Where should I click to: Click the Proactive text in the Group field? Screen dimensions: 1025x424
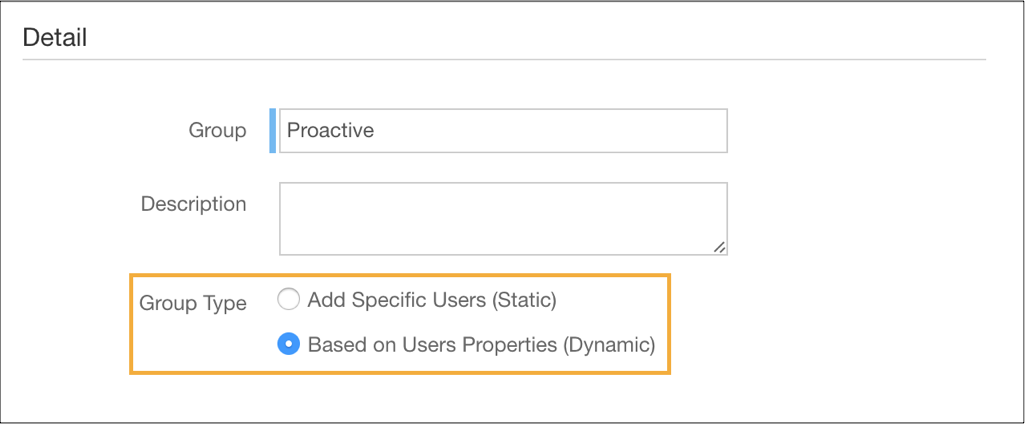[331, 130]
